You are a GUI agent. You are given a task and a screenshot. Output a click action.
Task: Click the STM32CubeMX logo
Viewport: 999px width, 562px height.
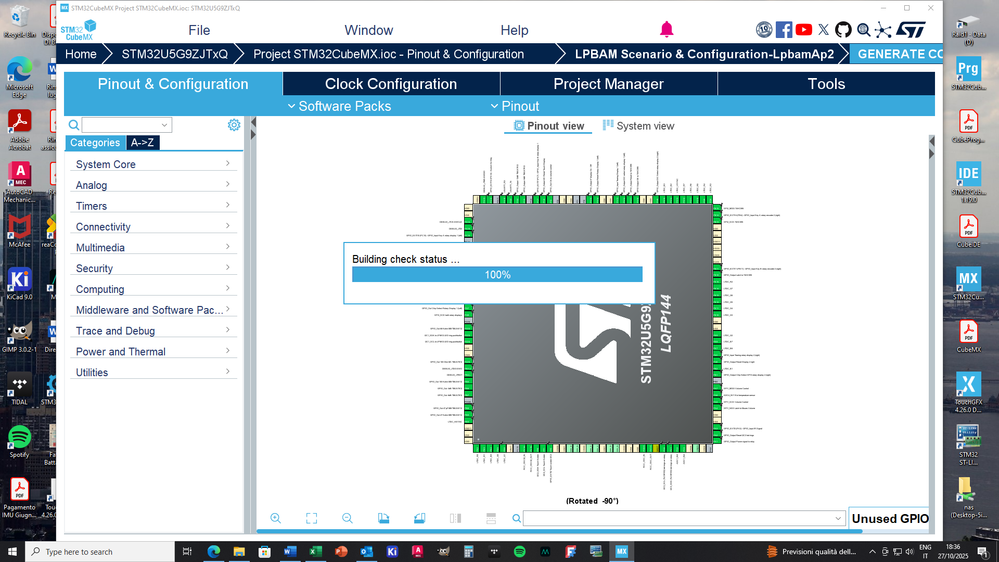(78, 30)
